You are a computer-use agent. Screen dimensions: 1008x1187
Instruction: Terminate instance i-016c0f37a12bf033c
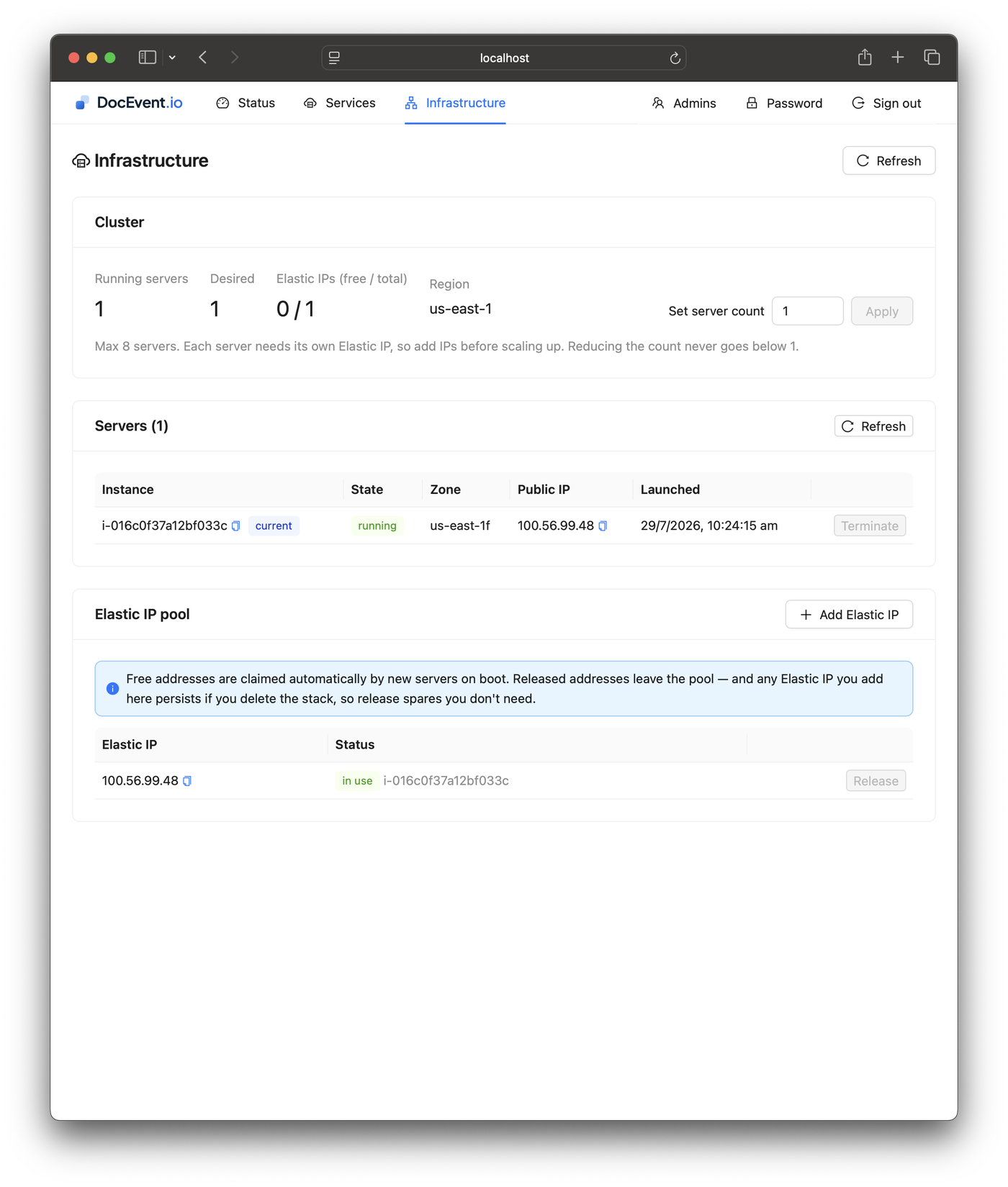tap(869, 525)
